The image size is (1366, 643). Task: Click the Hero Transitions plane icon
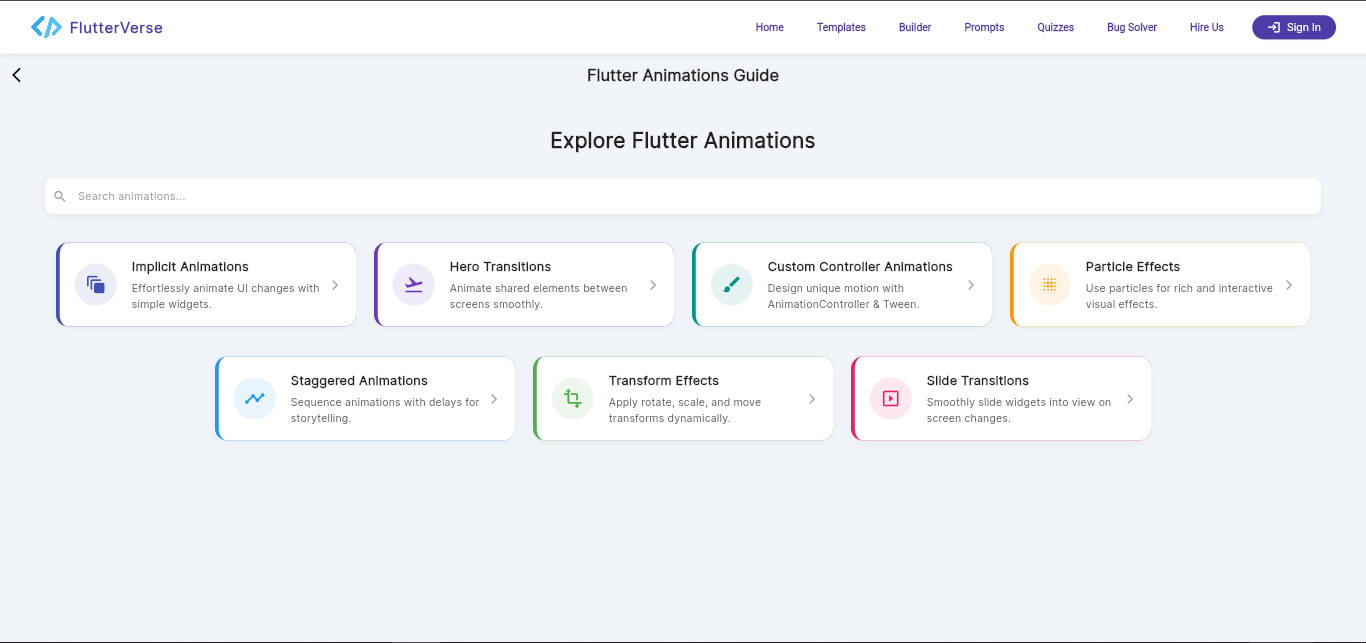click(x=413, y=284)
